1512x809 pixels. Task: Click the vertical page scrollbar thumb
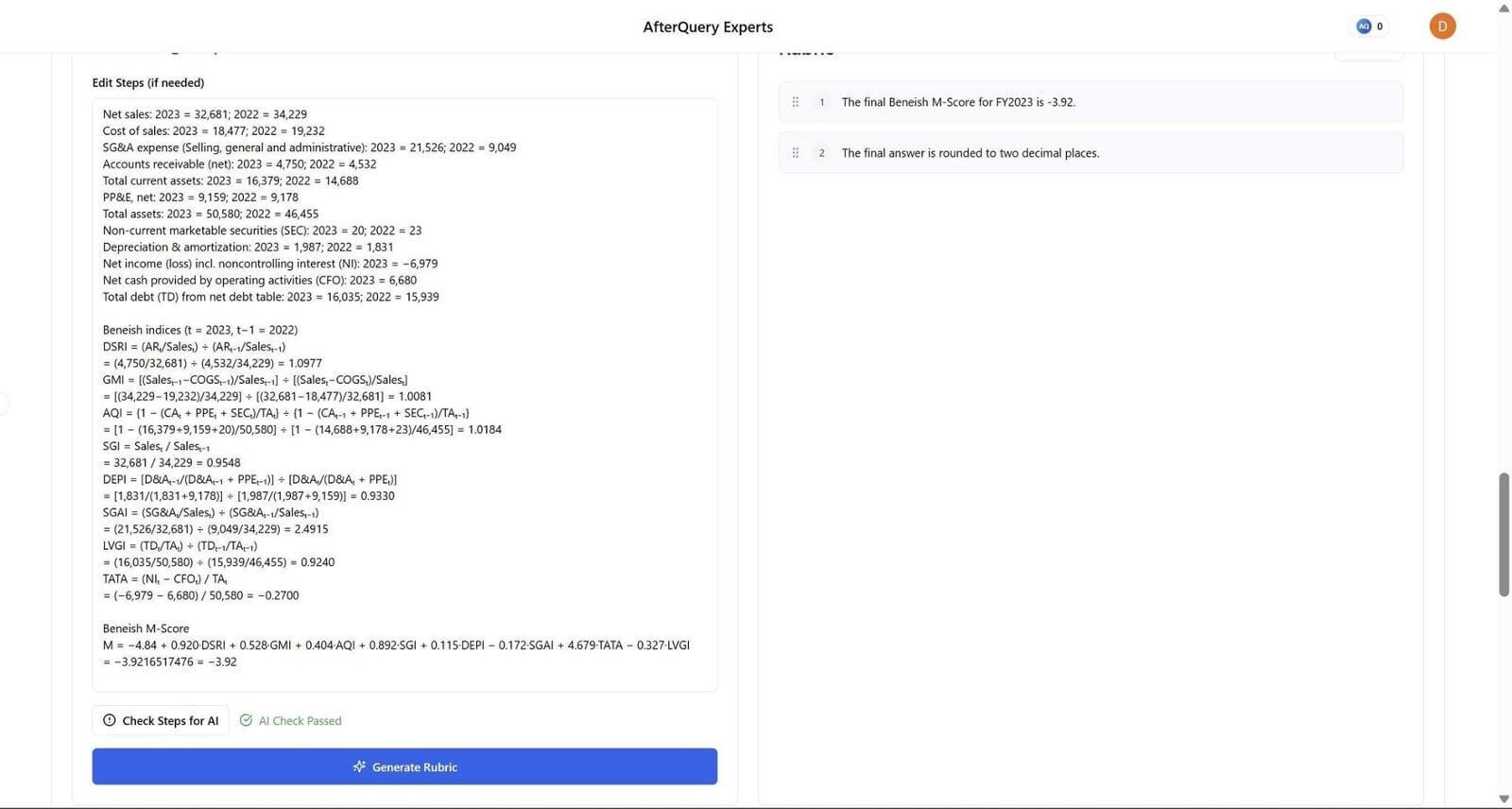[x=1503, y=534]
